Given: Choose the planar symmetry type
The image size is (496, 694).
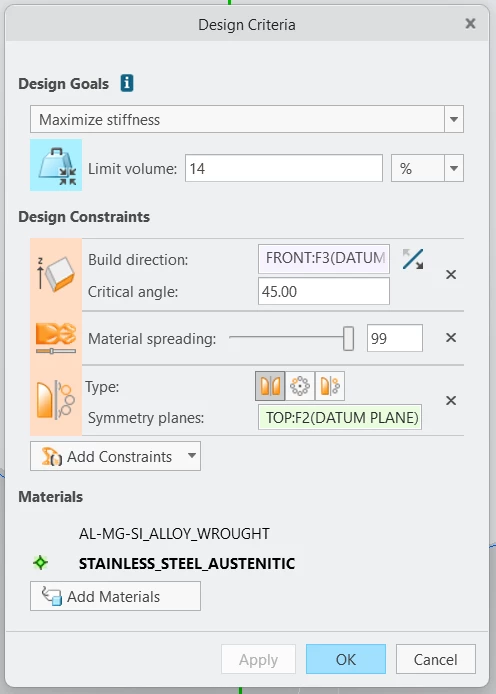Looking at the screenshot, I should [270, 386].
